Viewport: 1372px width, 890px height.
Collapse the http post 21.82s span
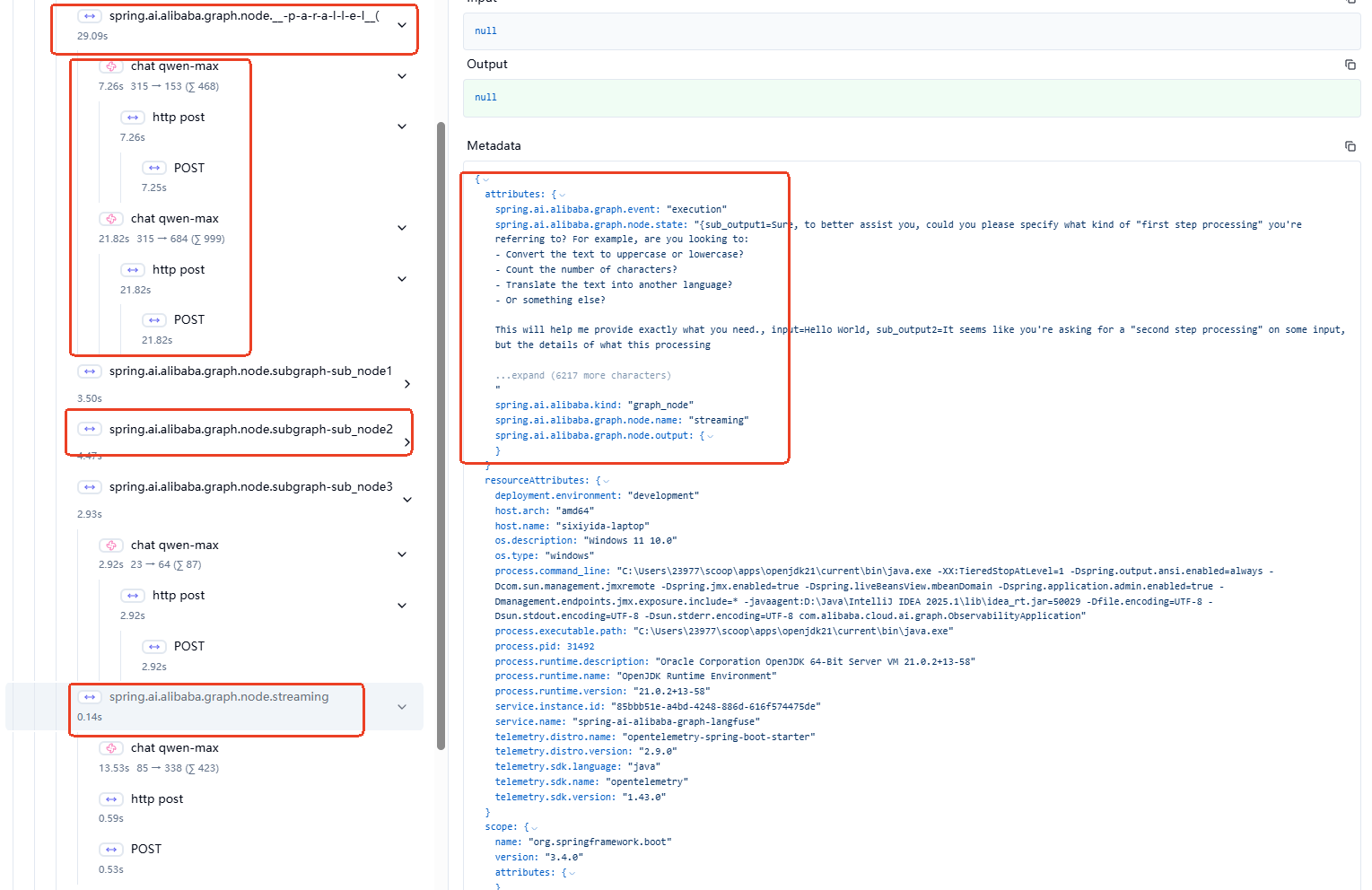coord(402,279)
